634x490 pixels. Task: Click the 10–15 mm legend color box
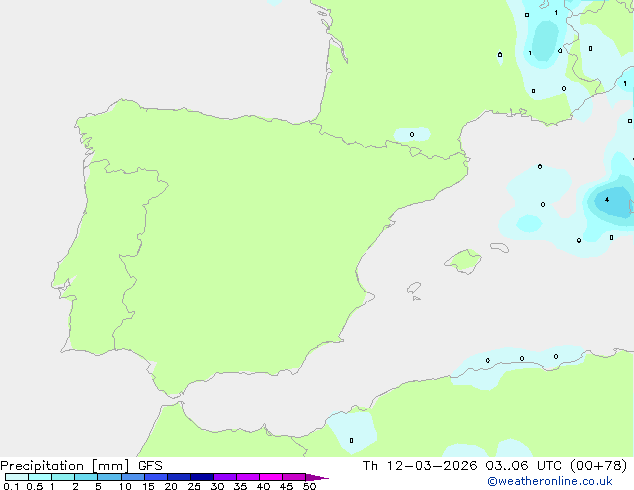[132, 477]
